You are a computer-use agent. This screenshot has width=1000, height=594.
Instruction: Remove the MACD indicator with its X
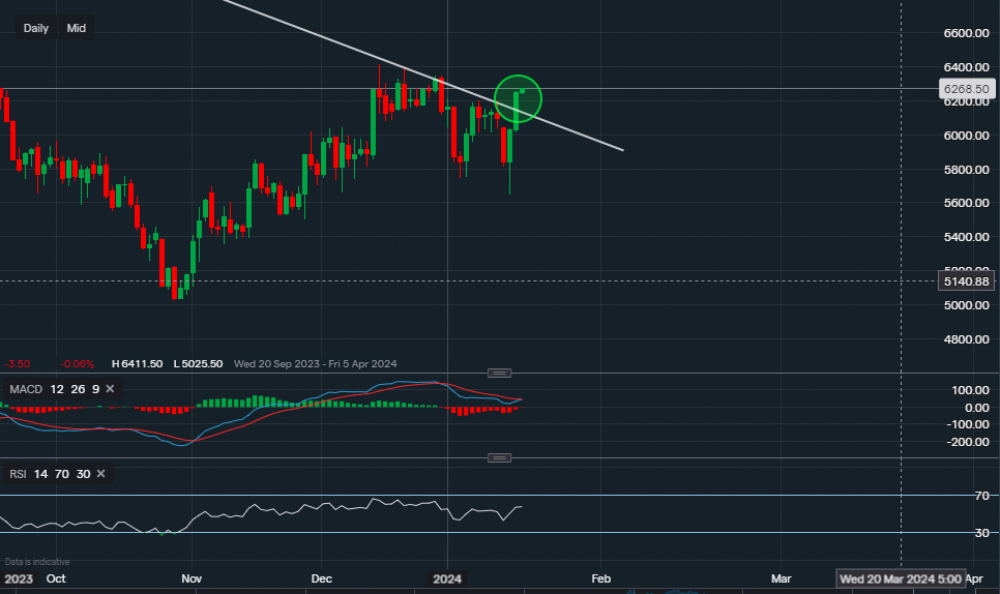(110, 389)
